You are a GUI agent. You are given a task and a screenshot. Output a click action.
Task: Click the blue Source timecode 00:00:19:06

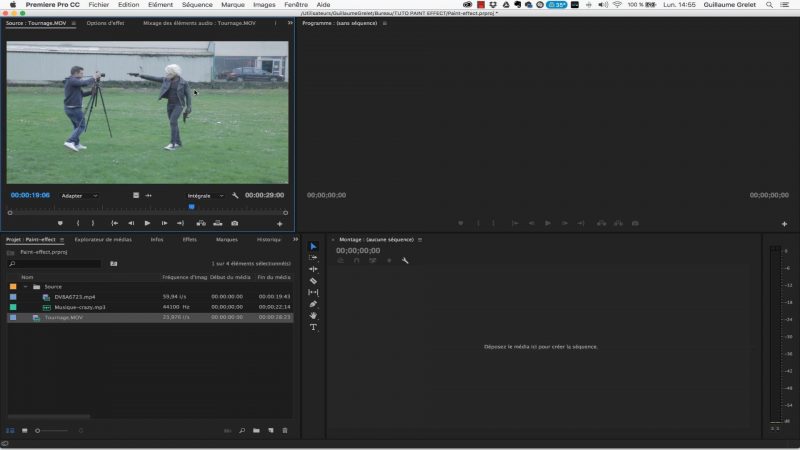tap(30, 195)
